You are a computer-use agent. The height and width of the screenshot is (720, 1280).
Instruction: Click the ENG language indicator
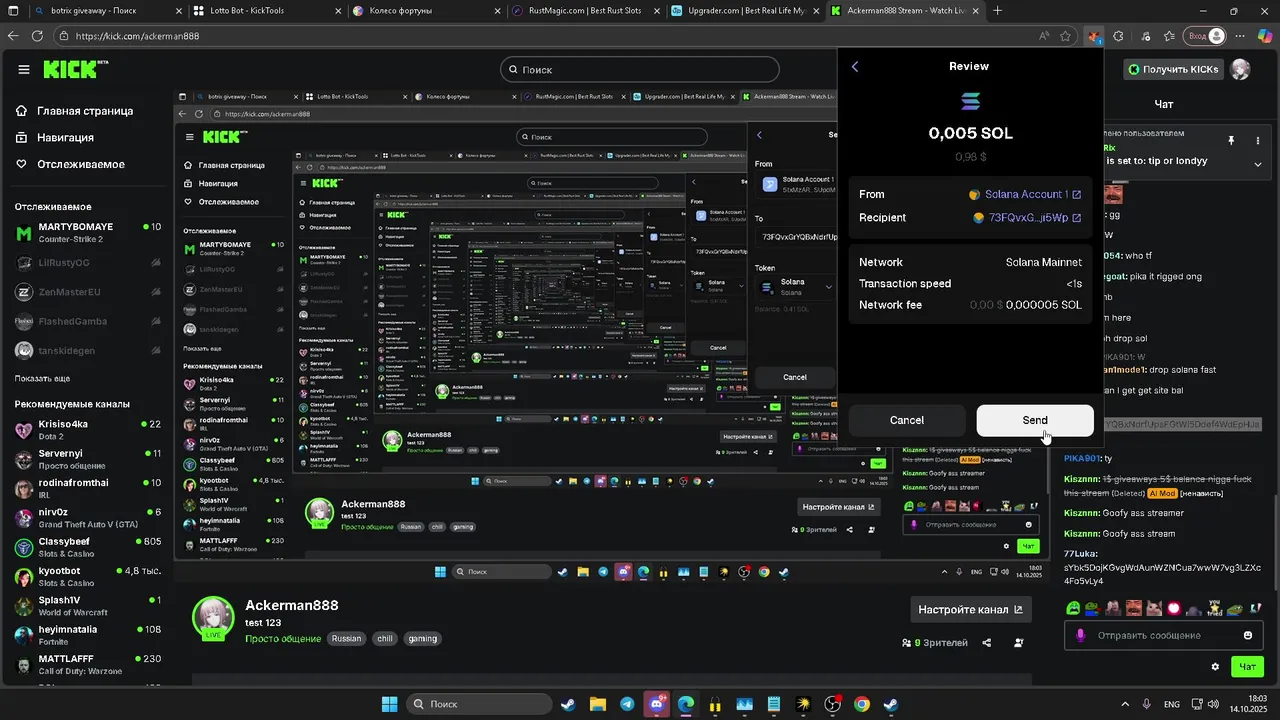coord(1171,704)
